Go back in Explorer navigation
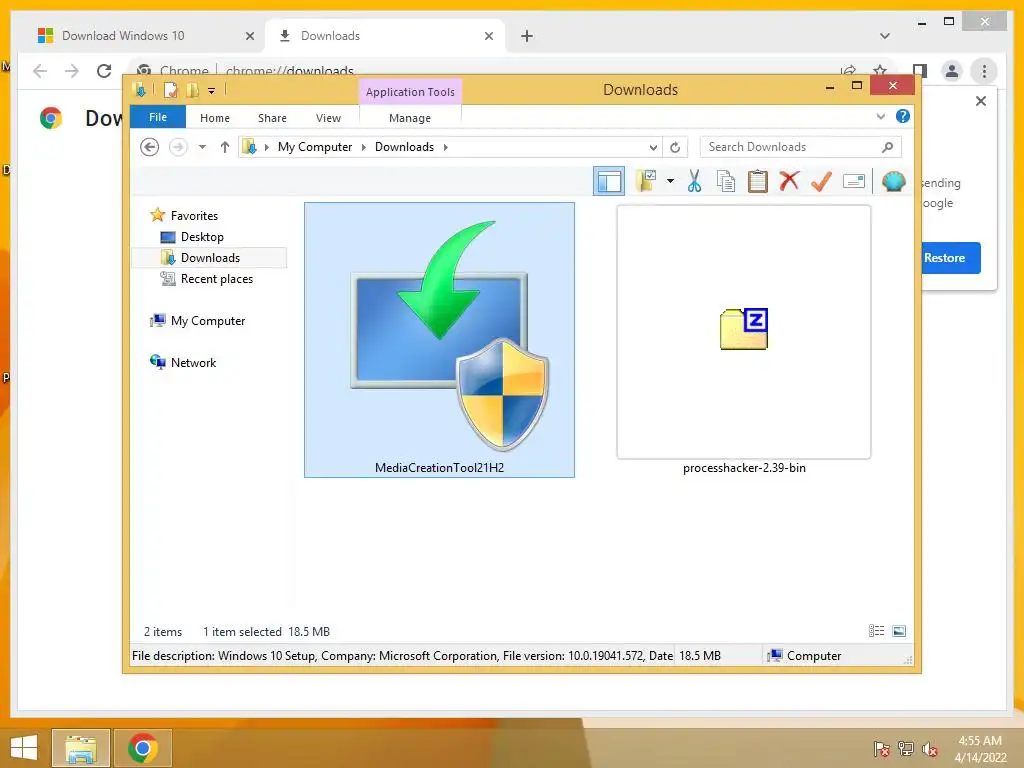This screenshot has width=1024, height=768. pyautogui.click(x=150, y=147)
